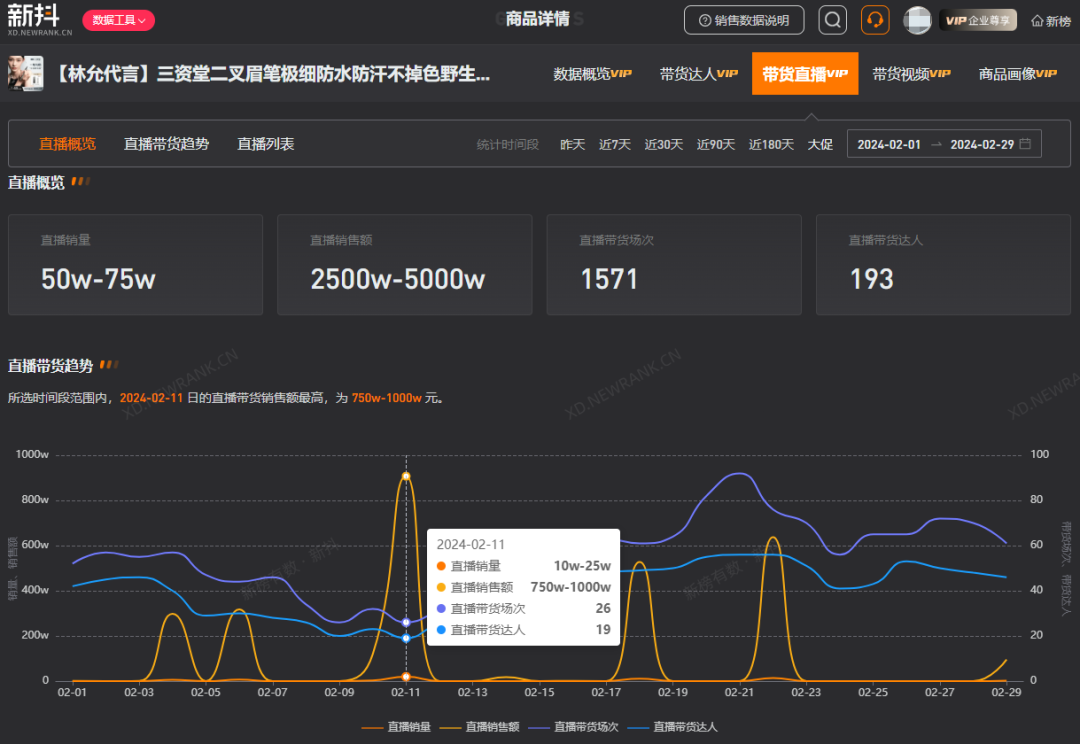Click the search magnifier icon

click(x=832, y=20)
